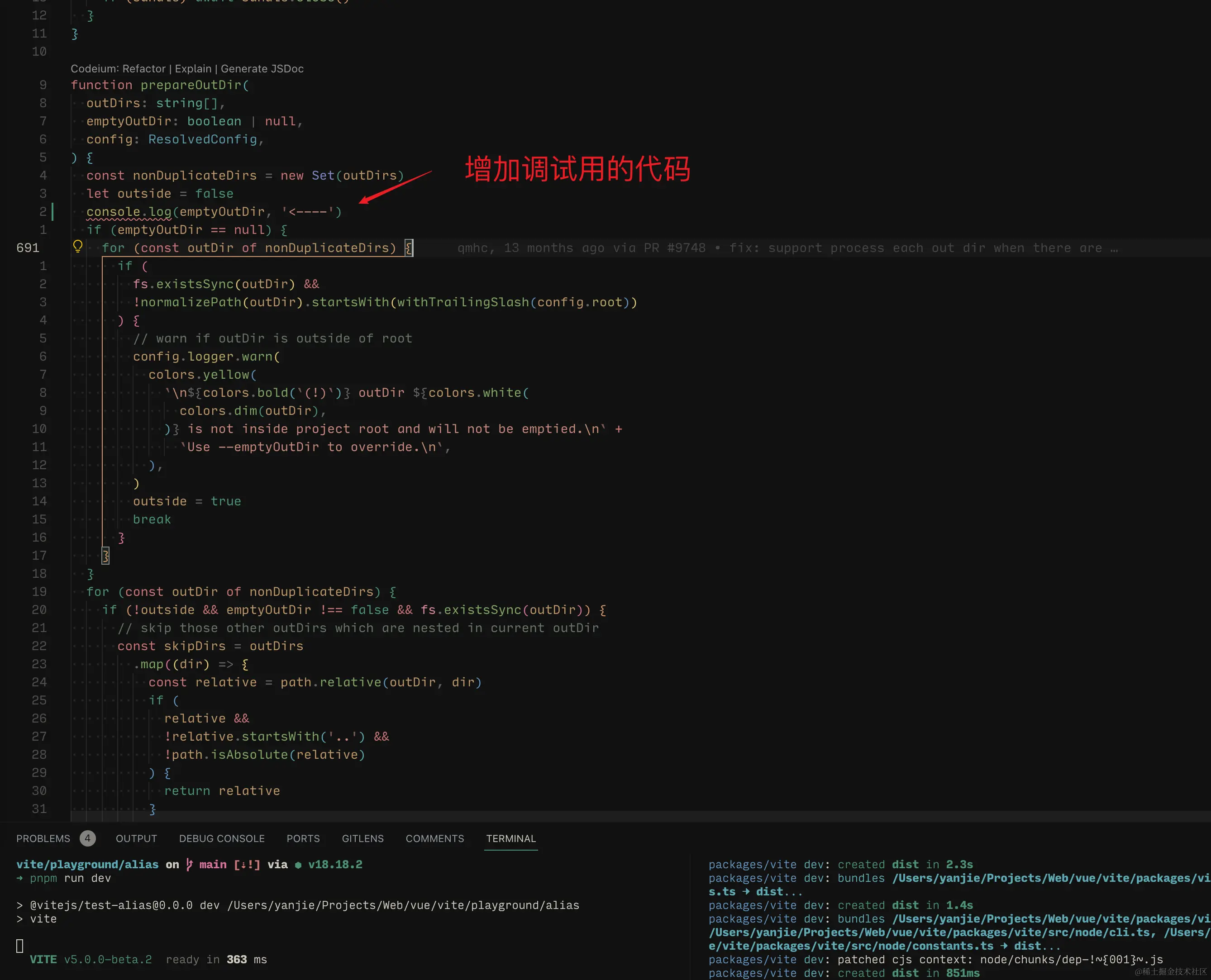This screenshot has width=1211, height=980.
Task: Place cursor on 'outside = true' line
Action: 187,501
